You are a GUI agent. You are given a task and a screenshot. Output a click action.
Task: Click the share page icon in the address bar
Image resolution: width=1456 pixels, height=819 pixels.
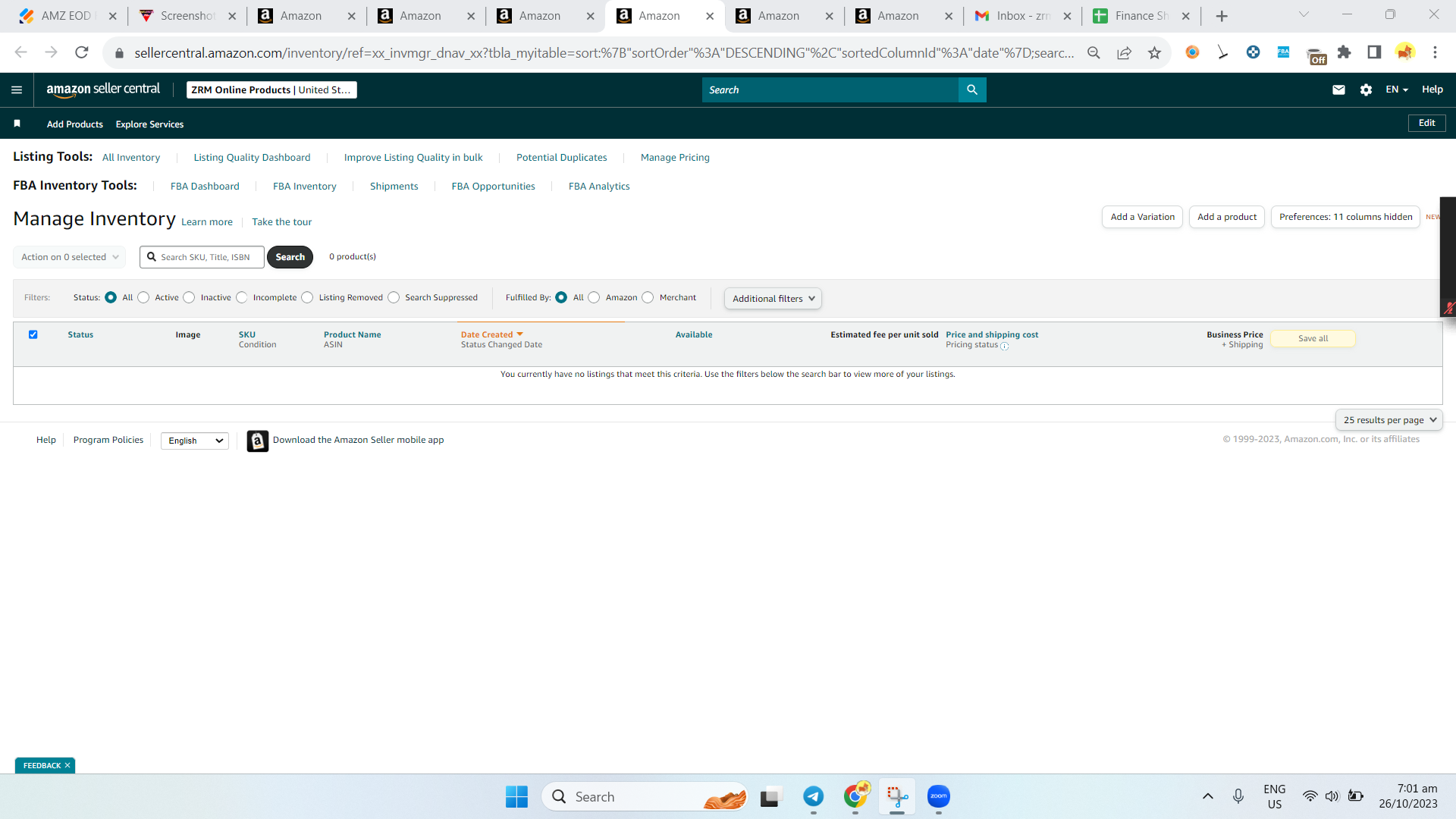[x=1124, y=52]
